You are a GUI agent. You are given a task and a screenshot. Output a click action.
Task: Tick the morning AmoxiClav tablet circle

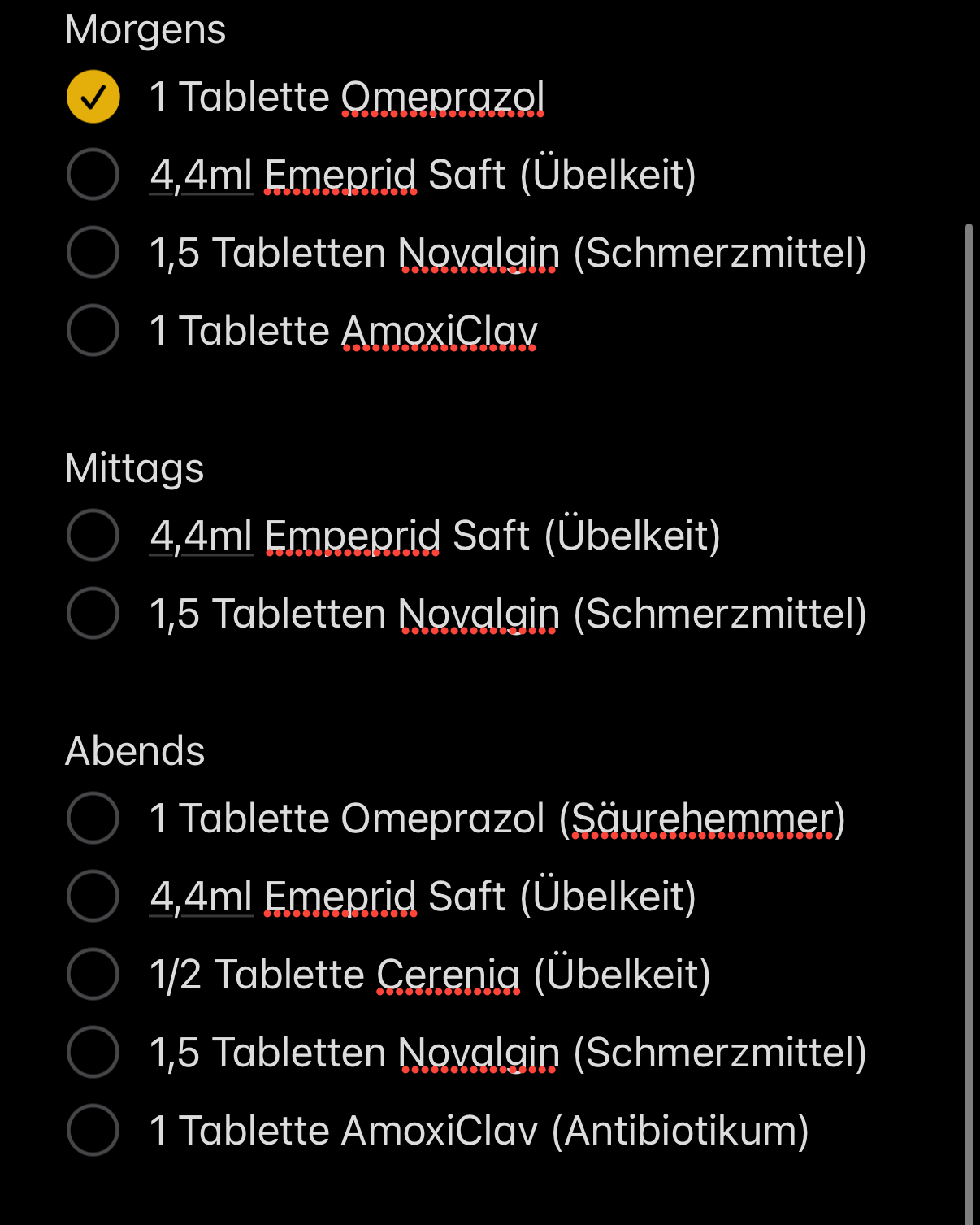pos(93,330)
